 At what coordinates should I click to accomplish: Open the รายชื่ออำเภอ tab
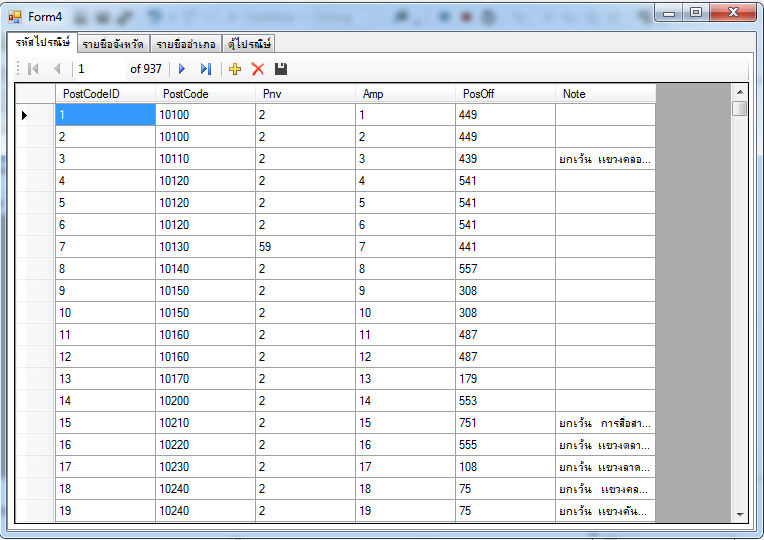186,44
